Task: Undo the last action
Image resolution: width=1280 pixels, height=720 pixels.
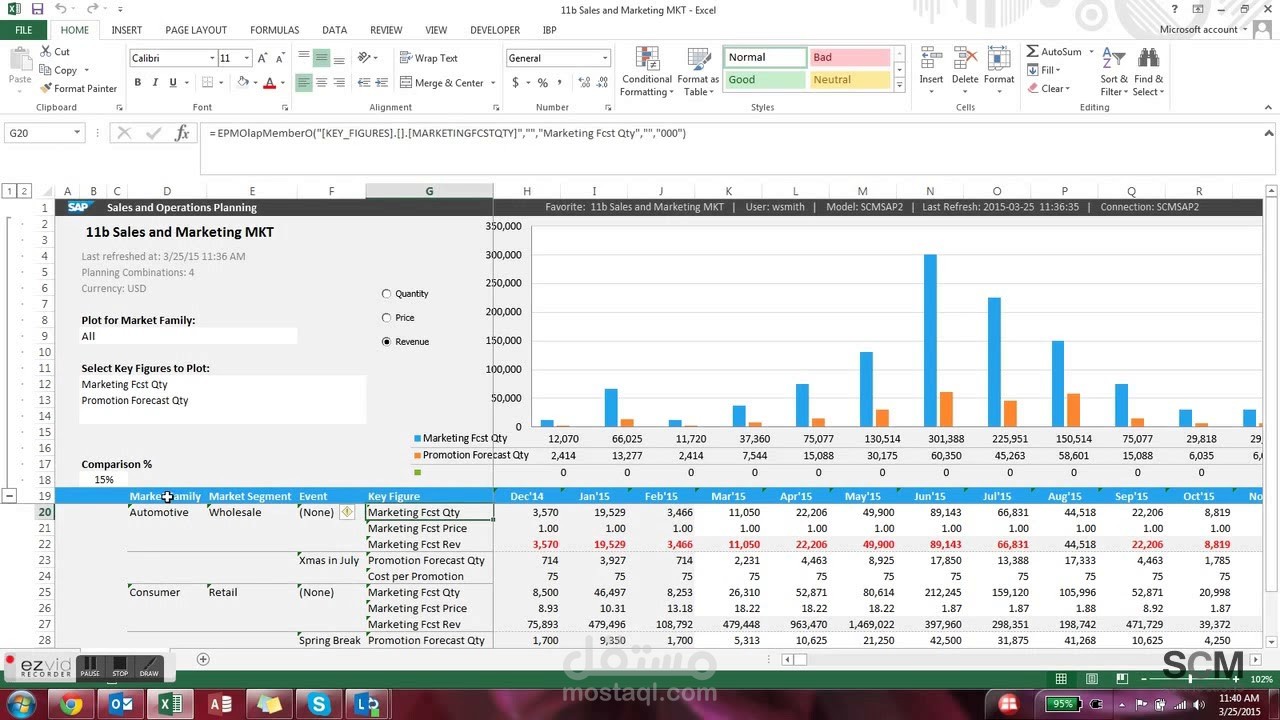Action: [x=61, y=9]
